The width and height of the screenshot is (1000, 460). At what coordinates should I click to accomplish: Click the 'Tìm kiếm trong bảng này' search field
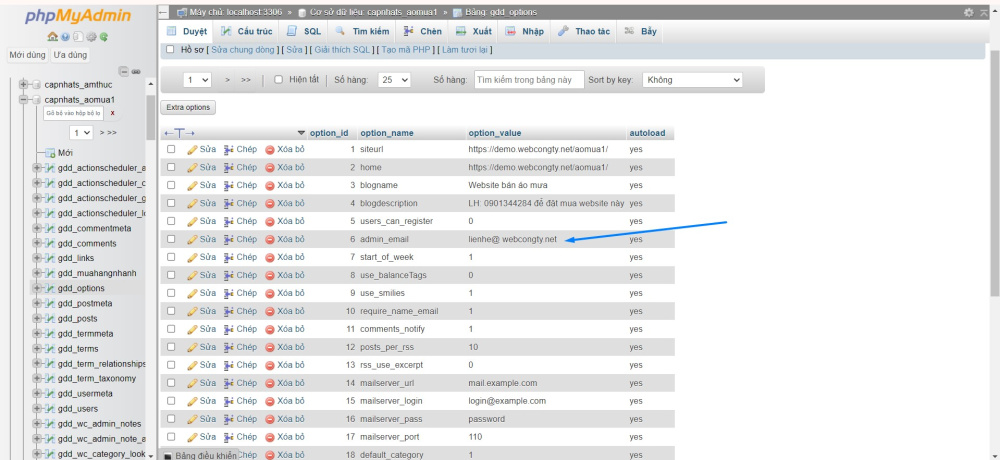coord(529,79)
